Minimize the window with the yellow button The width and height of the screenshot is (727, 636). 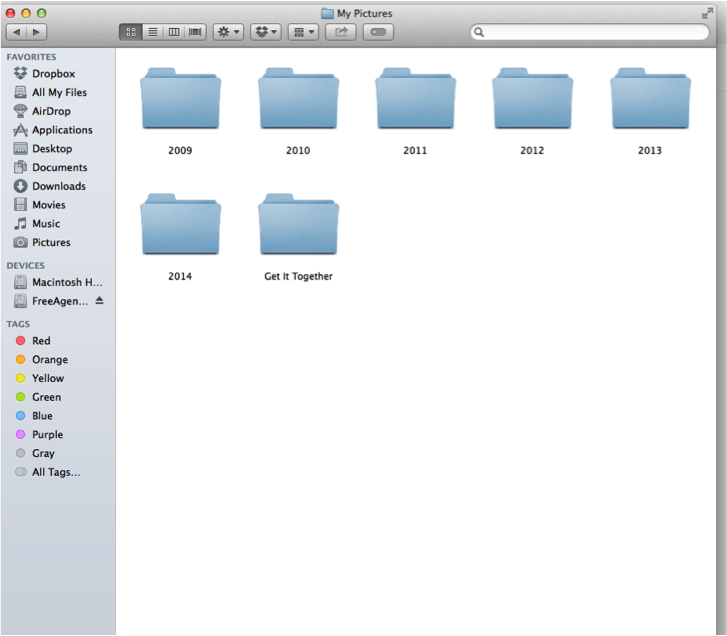[26, 13]
